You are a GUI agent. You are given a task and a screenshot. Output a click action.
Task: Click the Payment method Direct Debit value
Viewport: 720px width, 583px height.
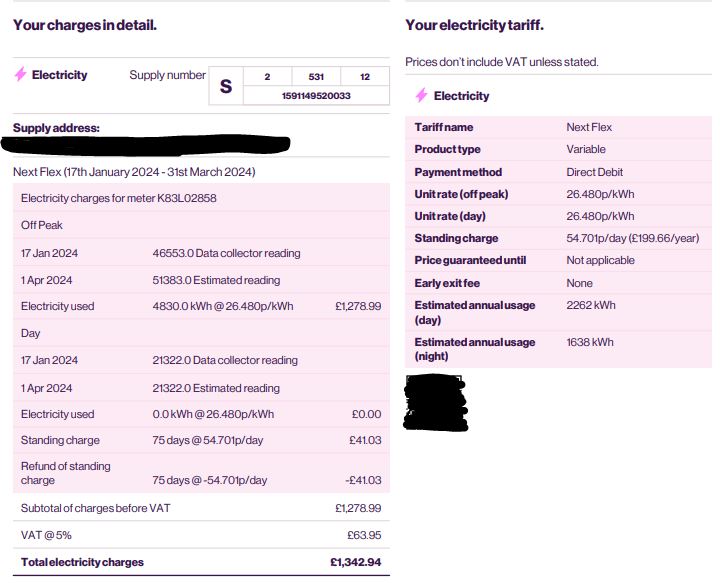[x=595, y=172]
